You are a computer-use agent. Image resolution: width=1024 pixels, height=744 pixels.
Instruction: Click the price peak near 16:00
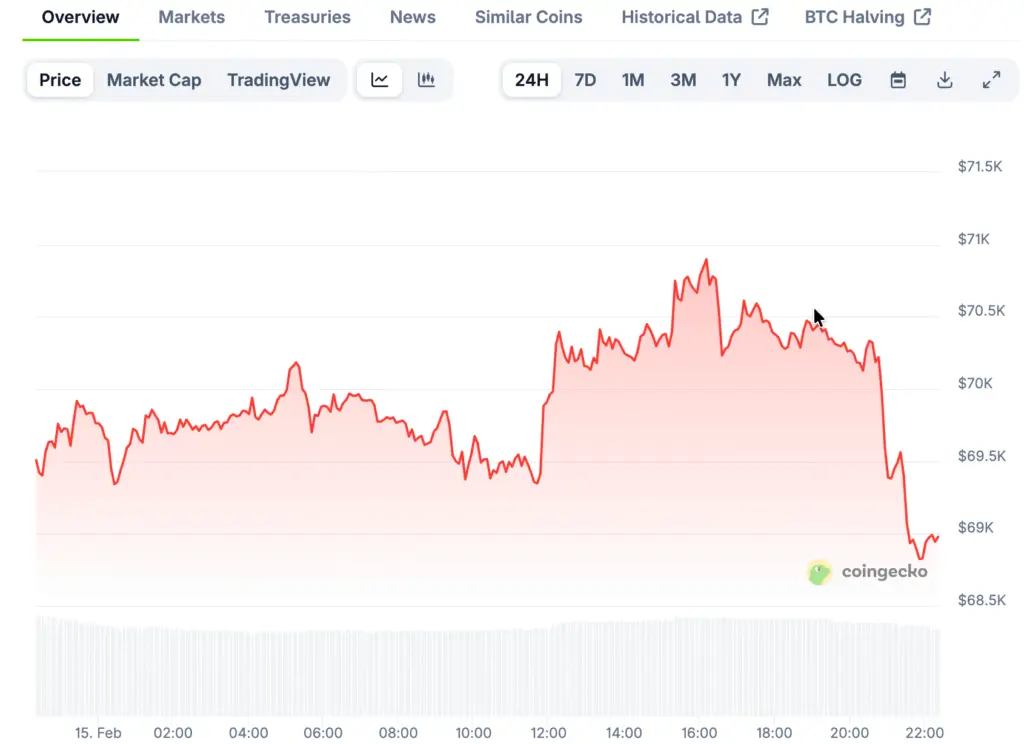[706, 260]
